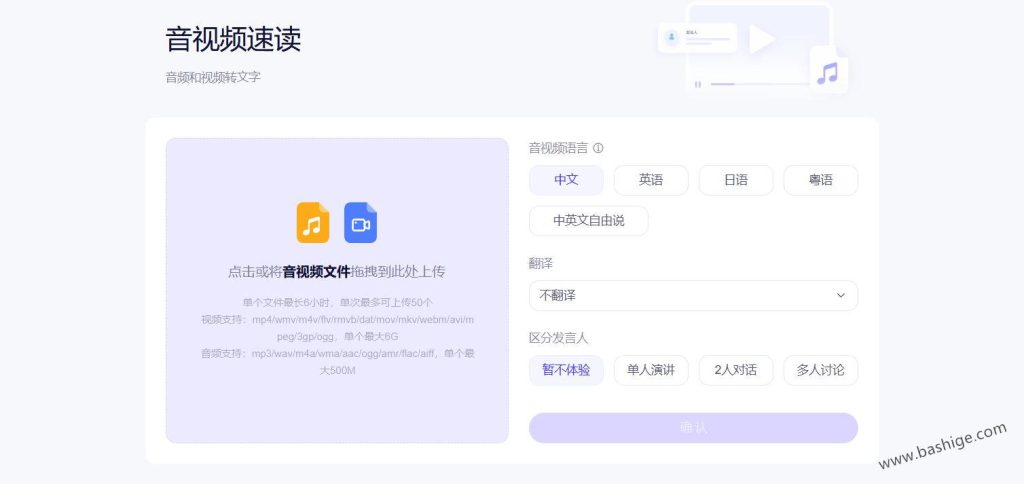This screenshot has width=1024, height=484.
Task: Click the orange audio file icon
Action: coord(313,223)
